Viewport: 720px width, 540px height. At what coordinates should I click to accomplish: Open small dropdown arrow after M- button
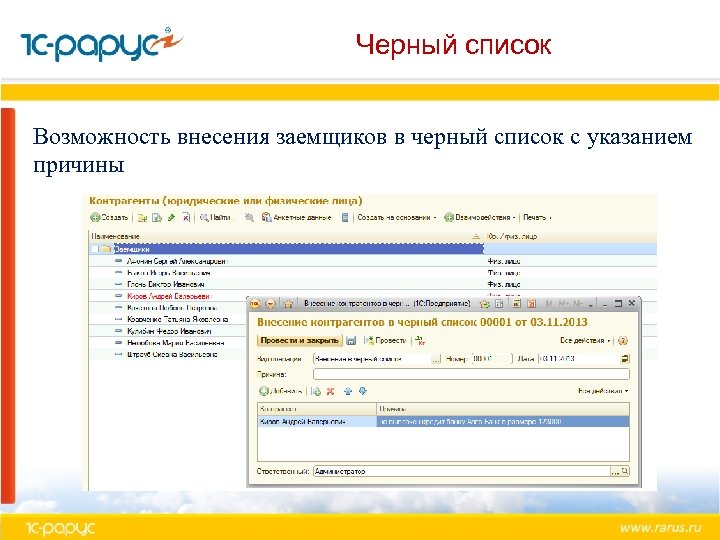pyautogui.click(x=591, y=304)
